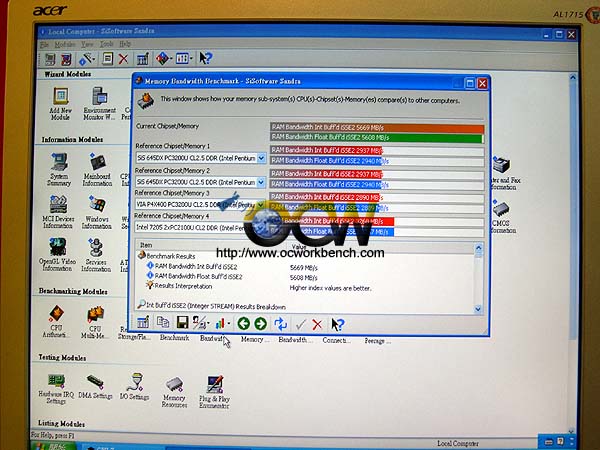Open the File menu in Sandra
This screenshot has height=450, width=600.
click(x=44, y=44)
